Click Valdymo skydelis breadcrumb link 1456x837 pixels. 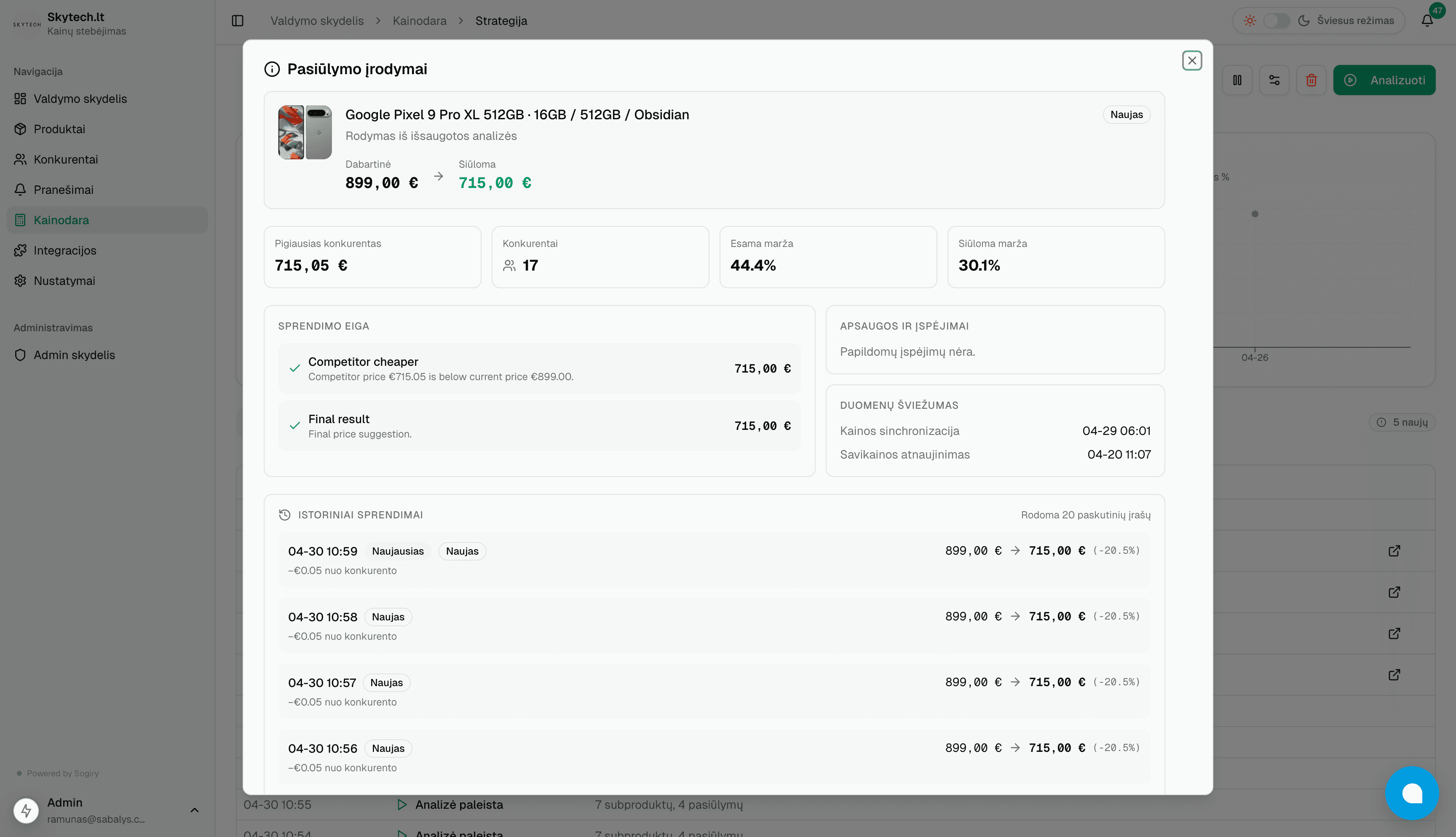[317, 21]
